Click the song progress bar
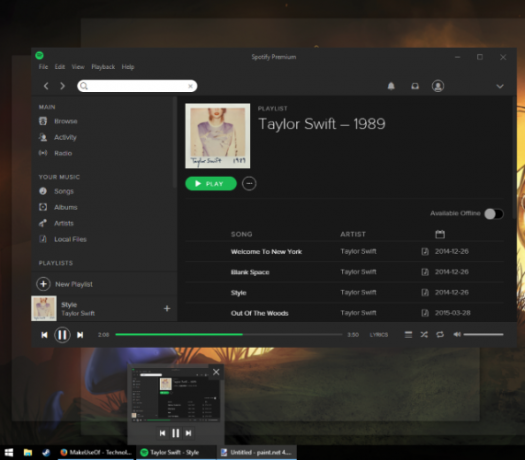 click(229, 334)
